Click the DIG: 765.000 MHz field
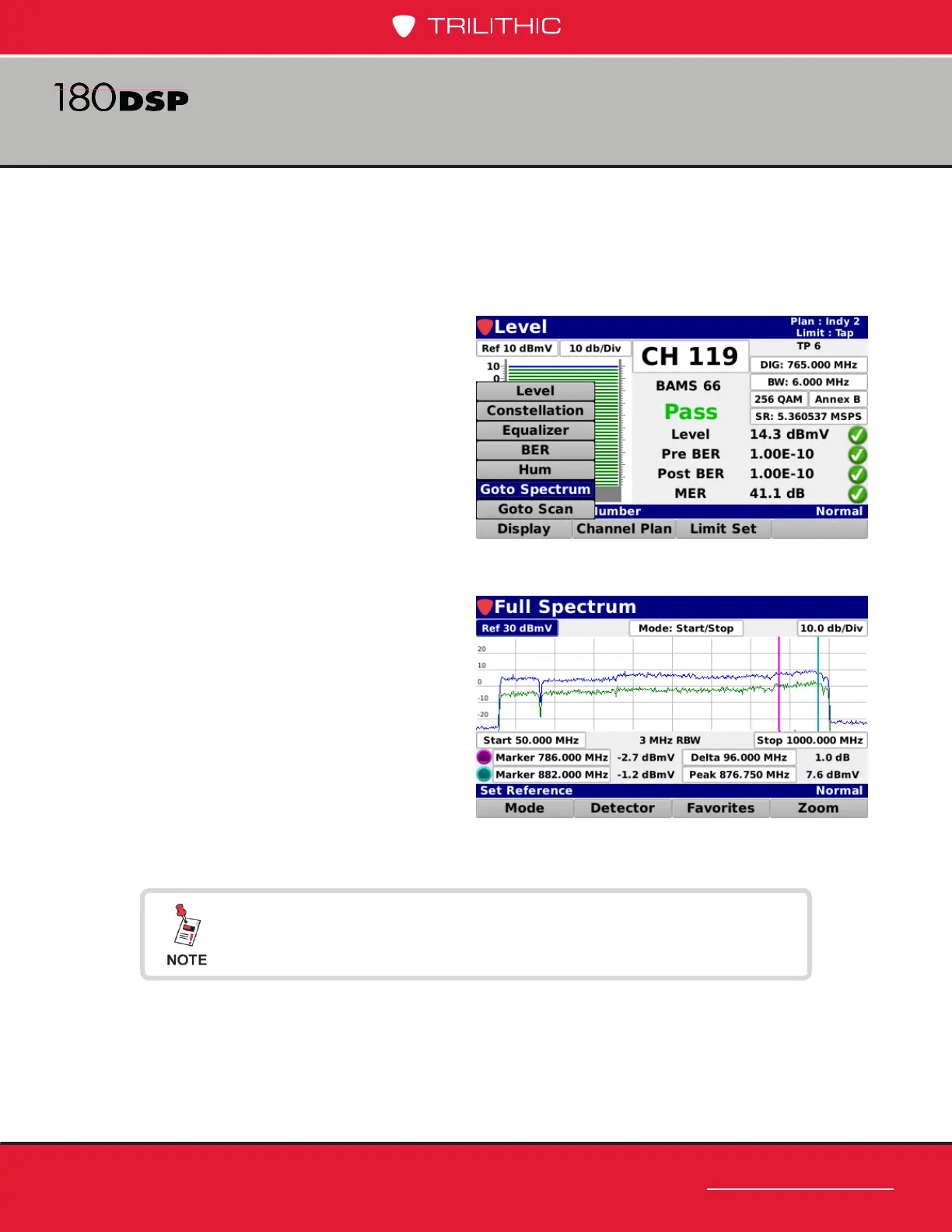The width and height of the screenshot is (952, 1232). [x=808, y=365]
